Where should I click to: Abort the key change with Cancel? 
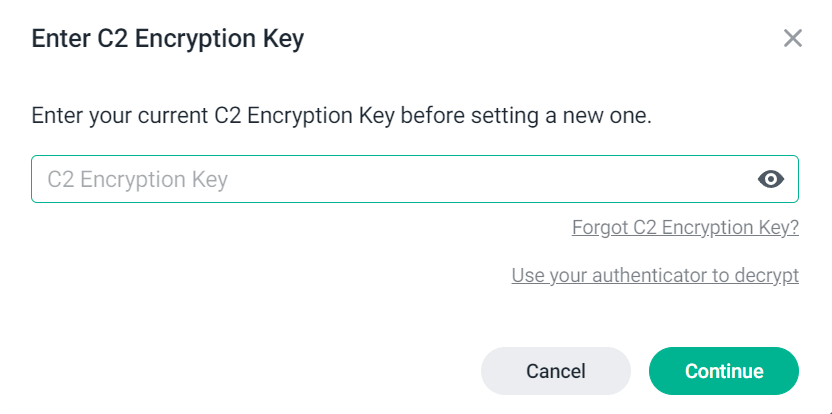tap(556, 371)
